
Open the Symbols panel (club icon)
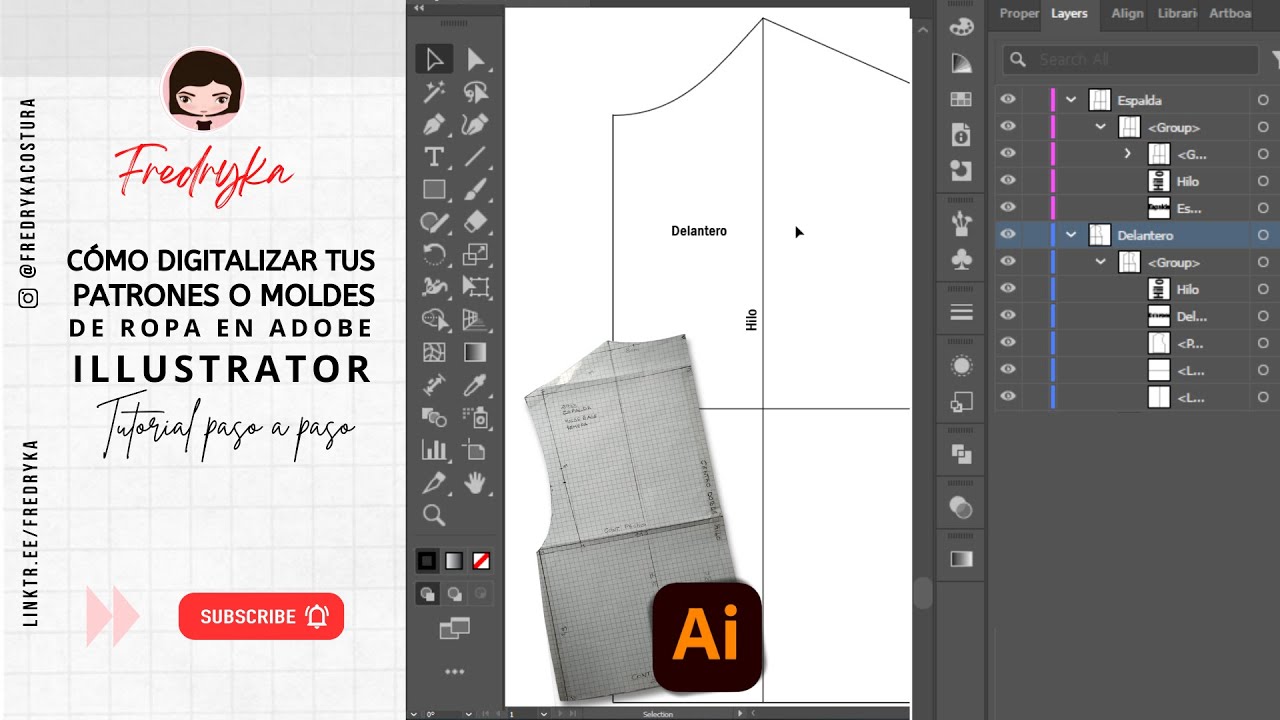pos(961,260)
